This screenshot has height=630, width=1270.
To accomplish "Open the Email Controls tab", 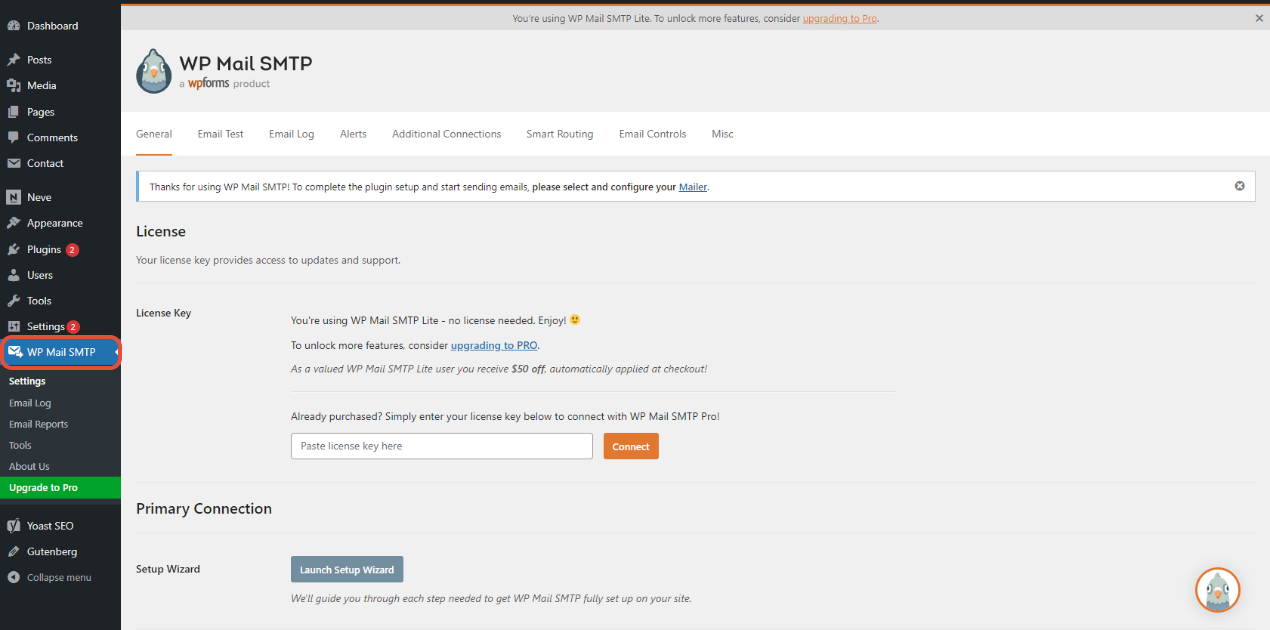I will tap(652, 134).
